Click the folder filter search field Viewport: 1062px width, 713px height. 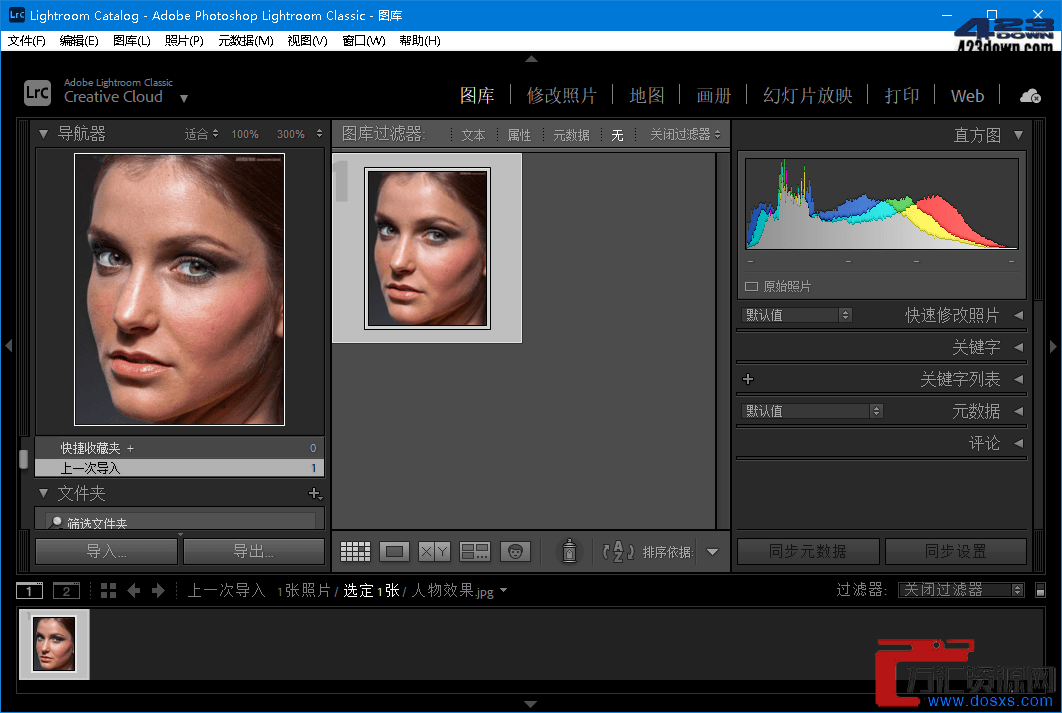(x=181, y=521)
